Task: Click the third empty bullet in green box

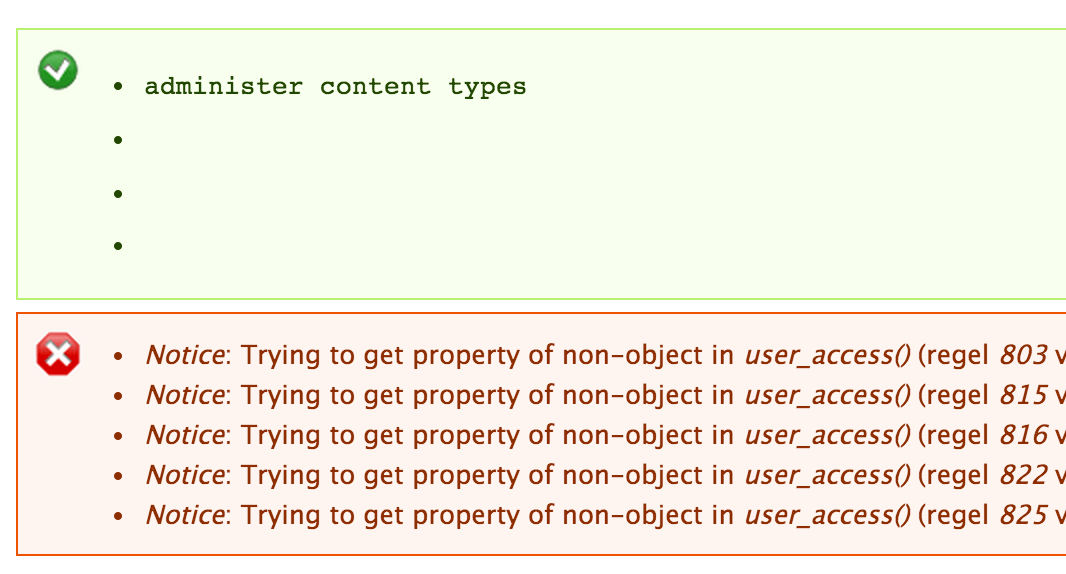Action: [x=118, y=193]
